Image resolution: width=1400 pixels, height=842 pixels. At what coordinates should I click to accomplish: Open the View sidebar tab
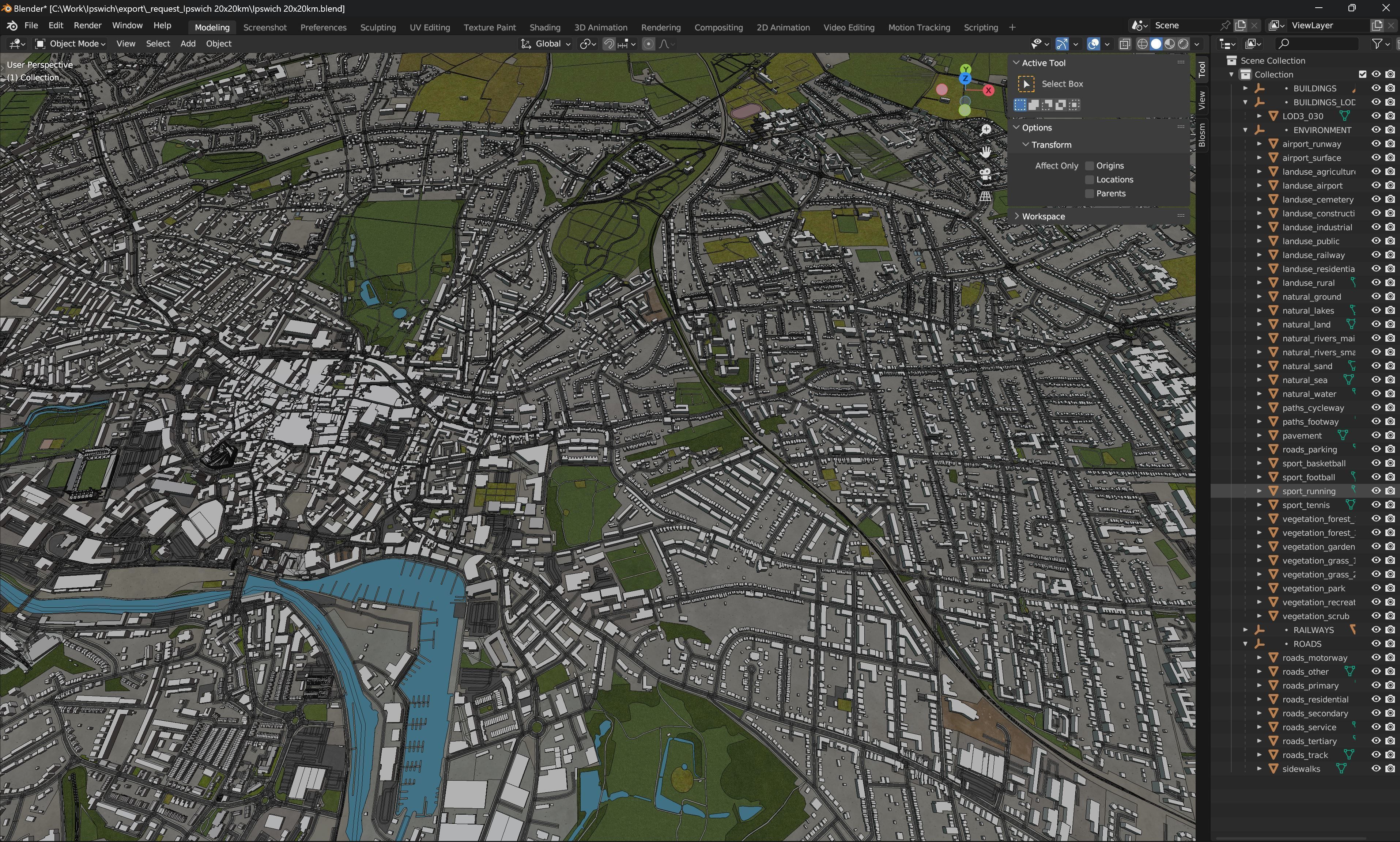(1202, 101)
